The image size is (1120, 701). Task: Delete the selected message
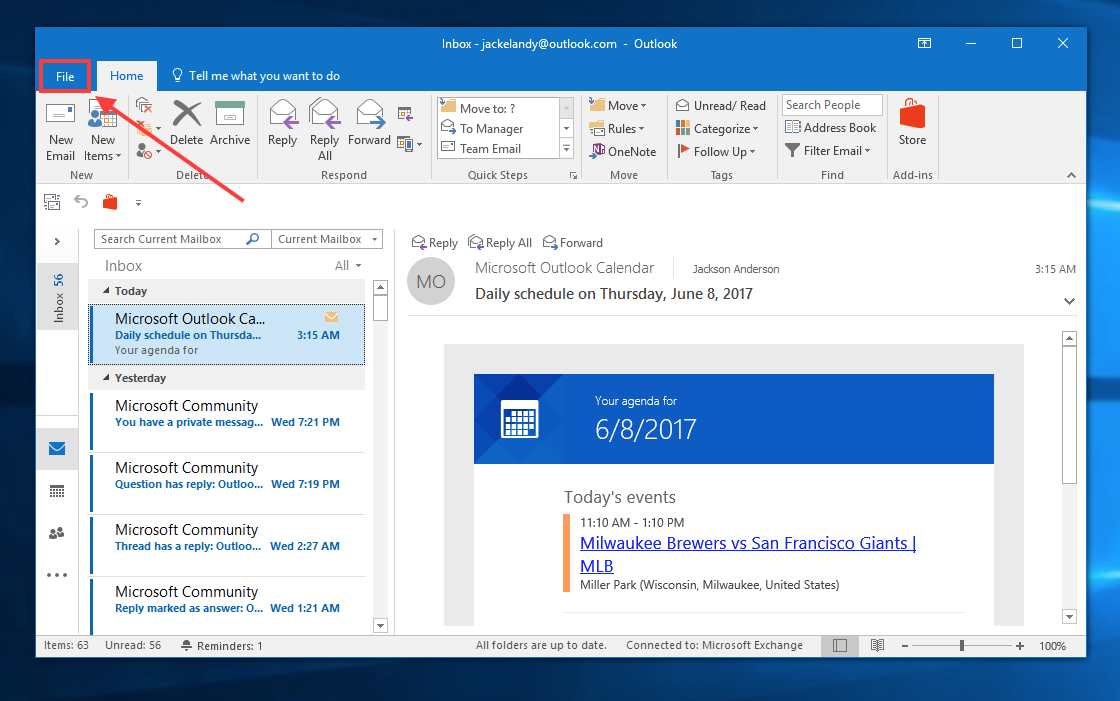[x=186, y=123]
